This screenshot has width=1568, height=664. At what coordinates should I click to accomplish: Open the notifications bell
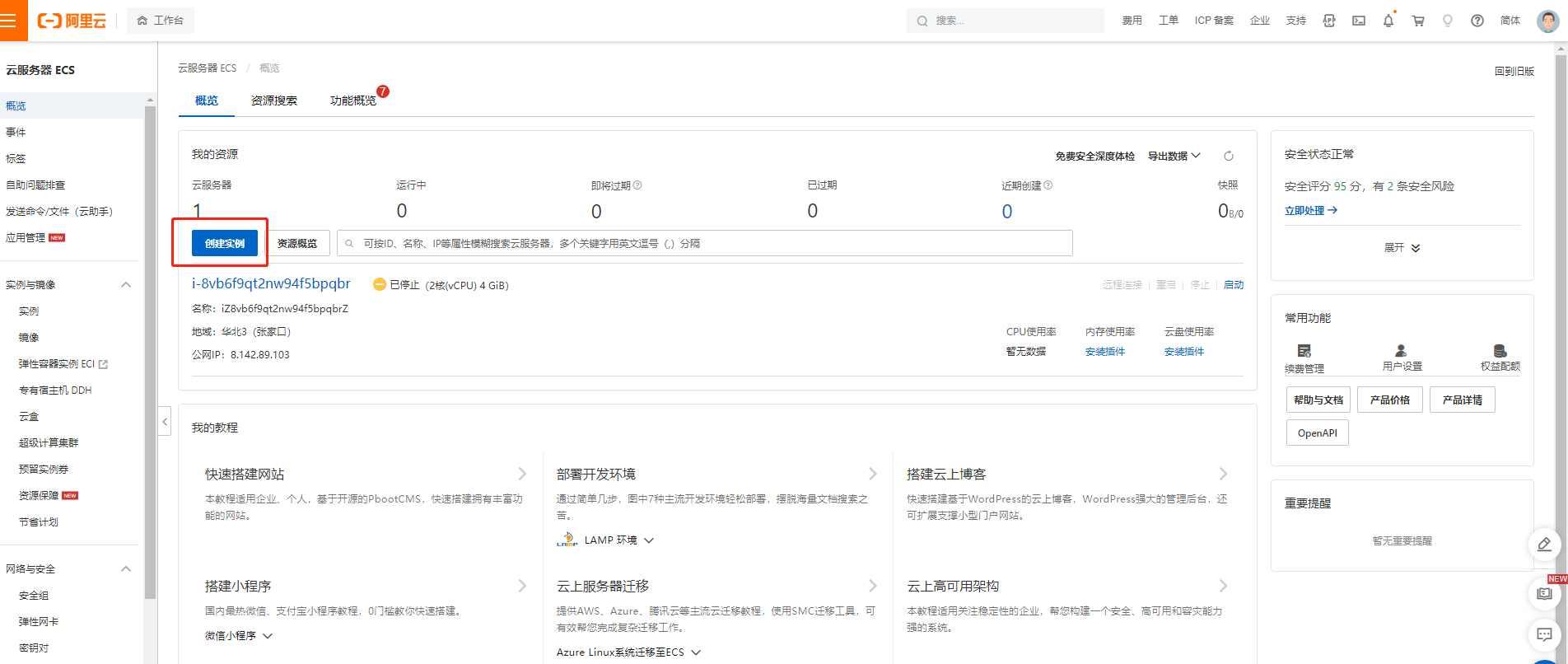1388,21
